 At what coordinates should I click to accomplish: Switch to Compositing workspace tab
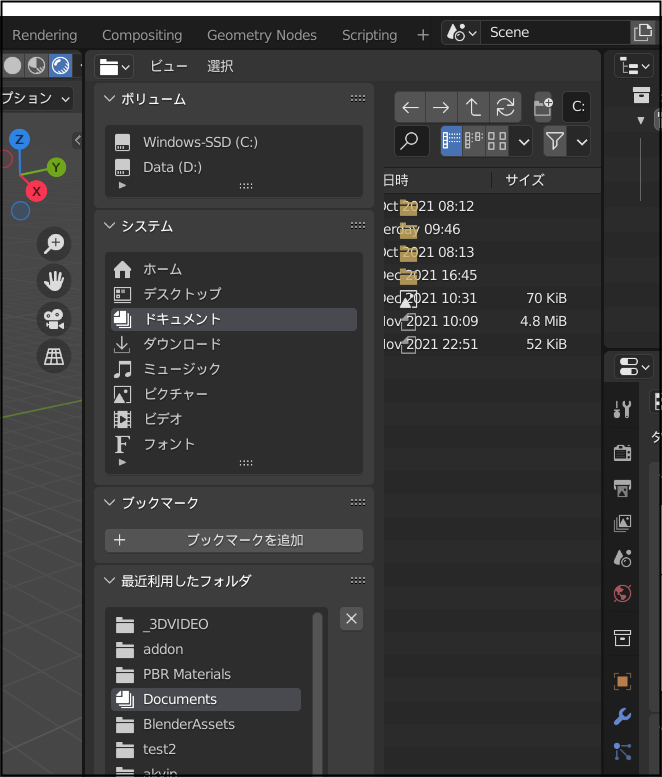click(142, 35)
